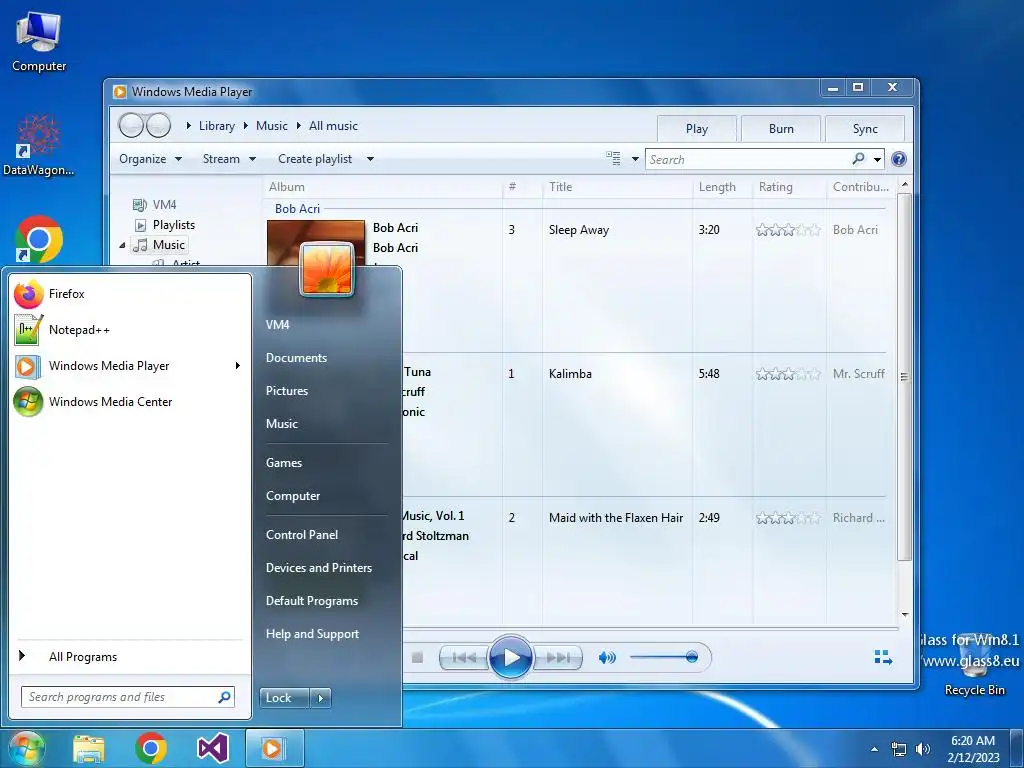The width and height of the screenshot is (1024, 768).
Task: Mute the Media Player volume
Action: point(607,658)
